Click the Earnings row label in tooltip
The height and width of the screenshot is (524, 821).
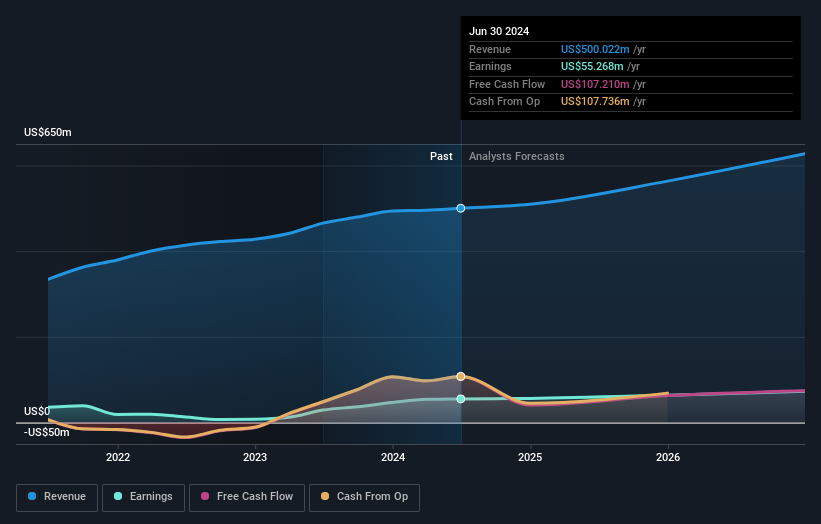click(x=490, y=66)
